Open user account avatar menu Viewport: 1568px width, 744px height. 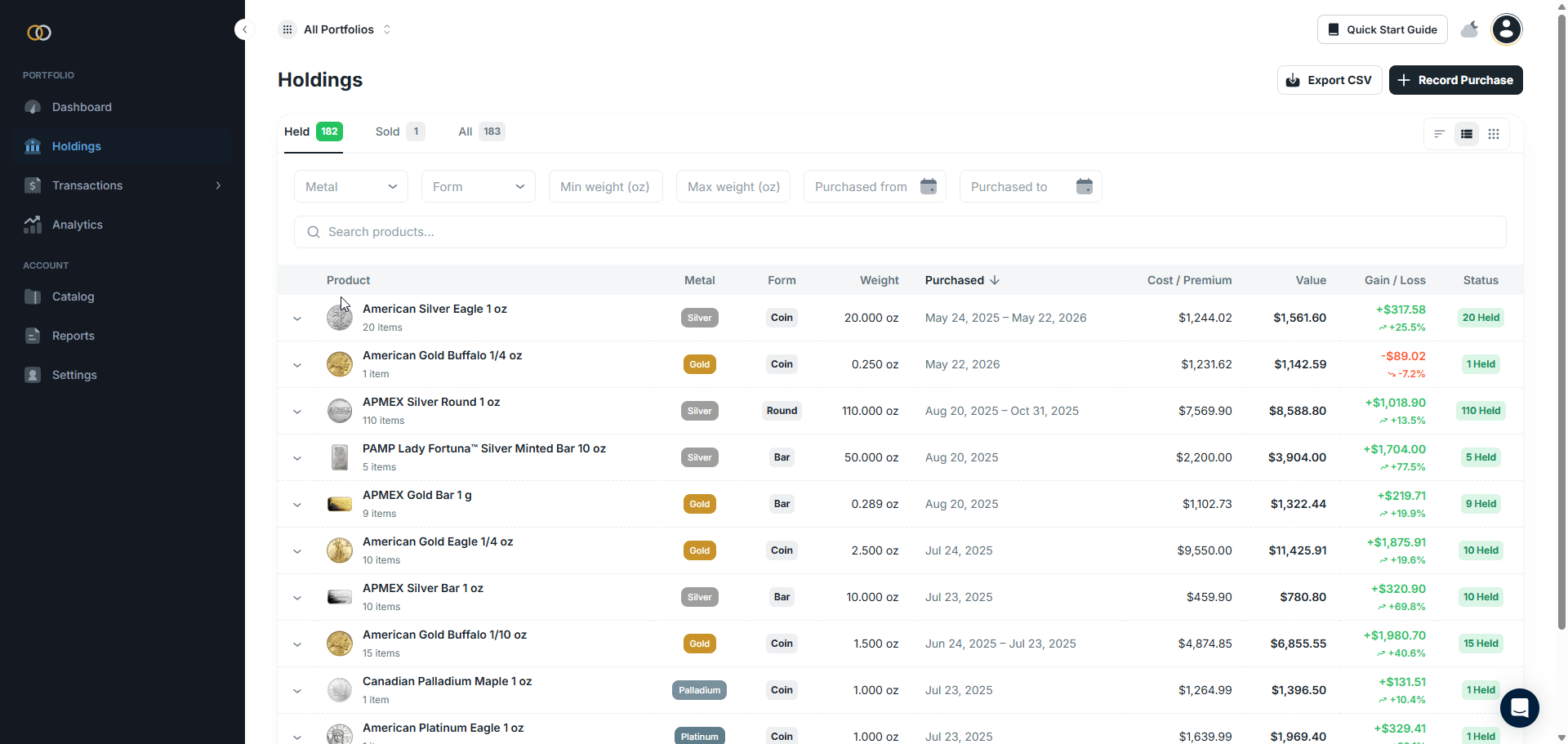pos(1507,29)
